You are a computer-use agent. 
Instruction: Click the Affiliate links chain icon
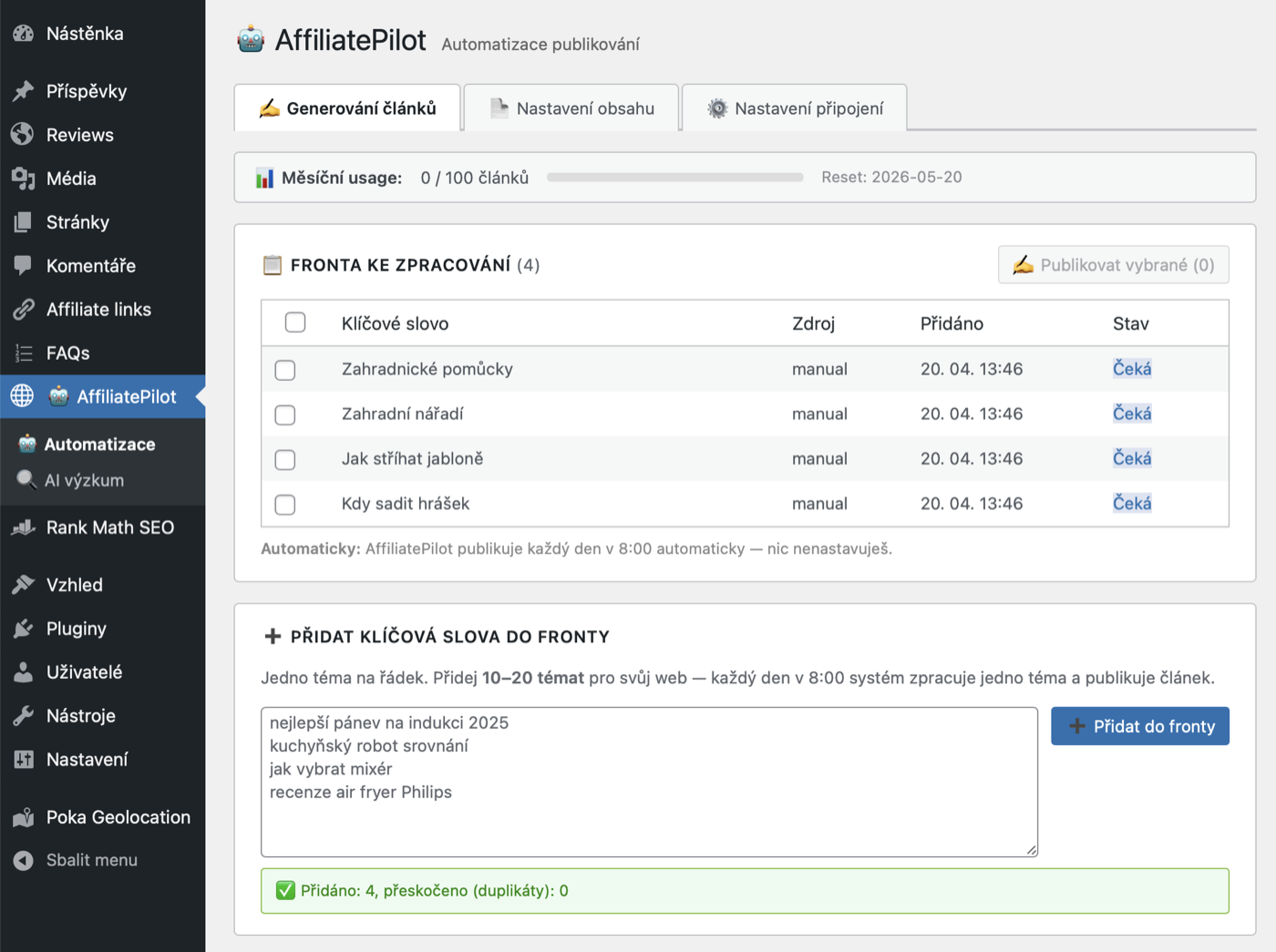24,310
